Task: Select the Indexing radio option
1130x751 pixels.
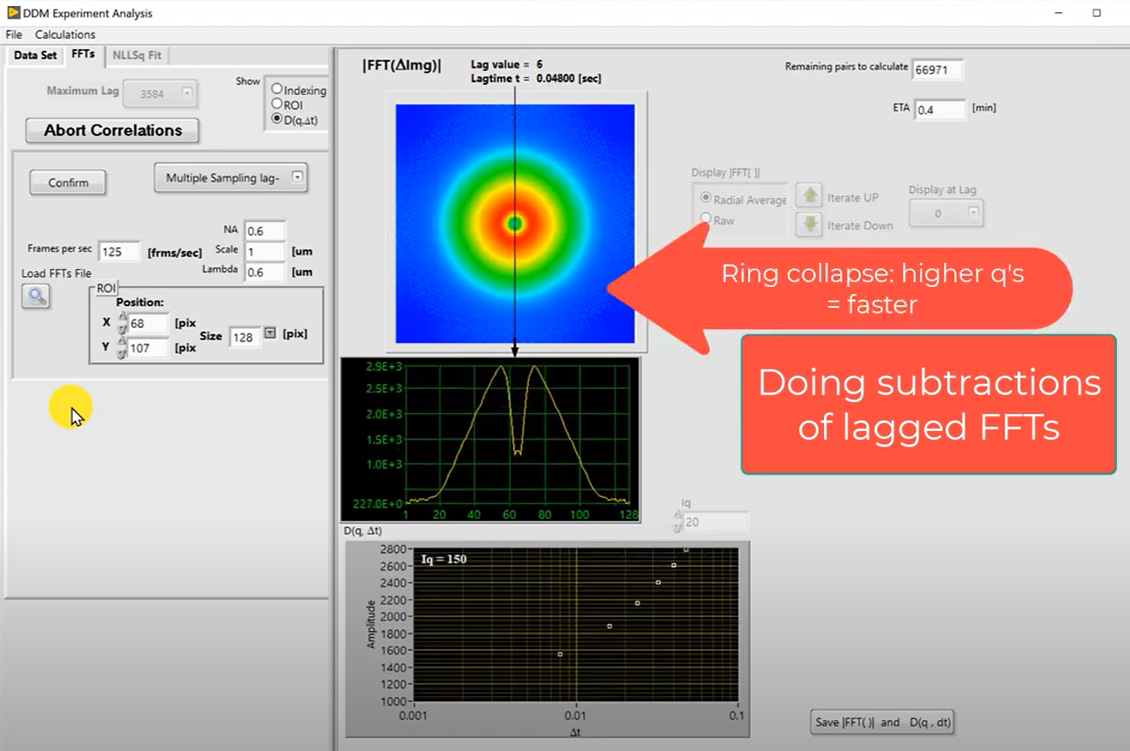Action: click(x=277, y=90)
